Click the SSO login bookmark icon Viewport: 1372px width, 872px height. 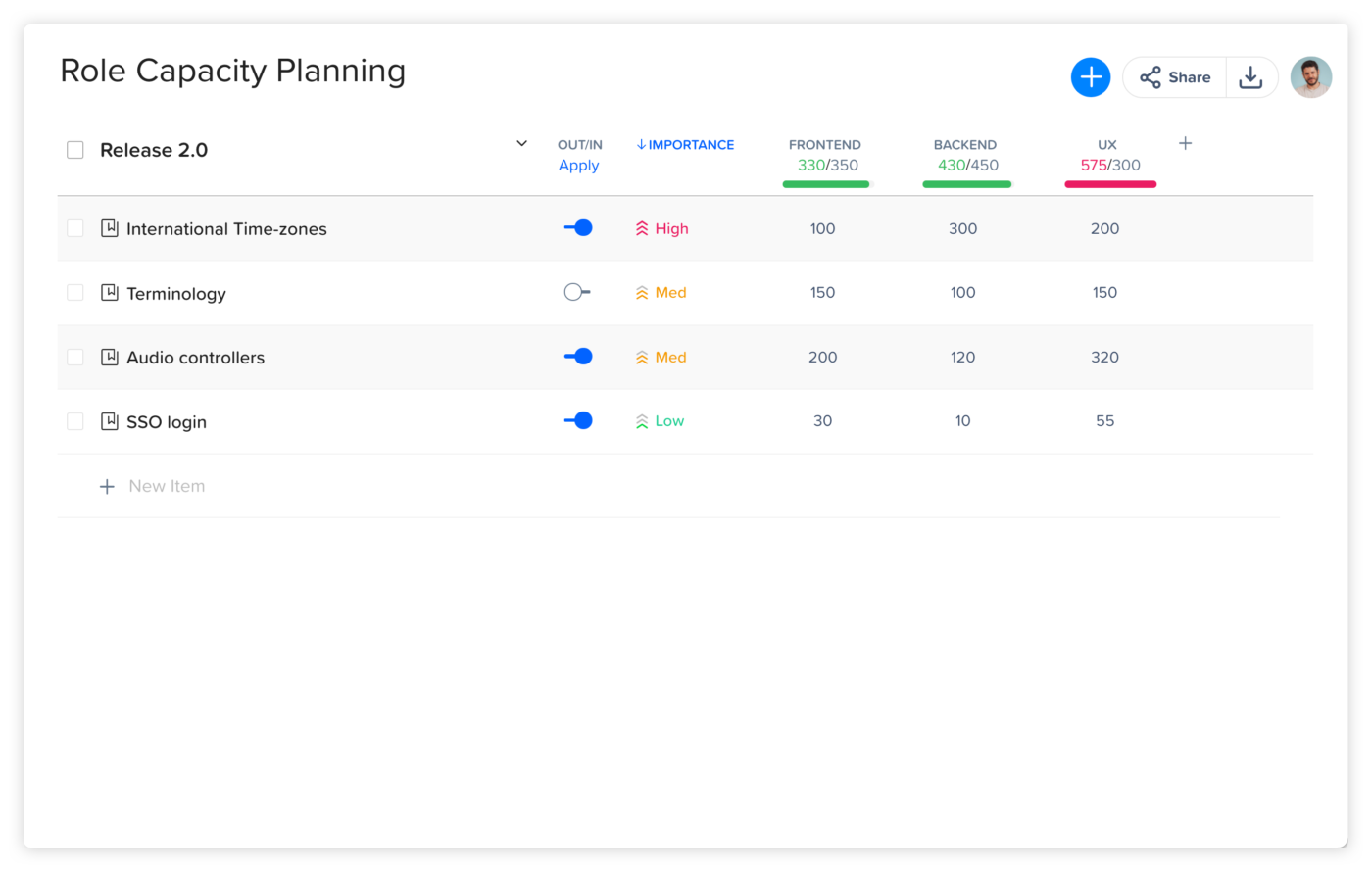click(110, 421)
